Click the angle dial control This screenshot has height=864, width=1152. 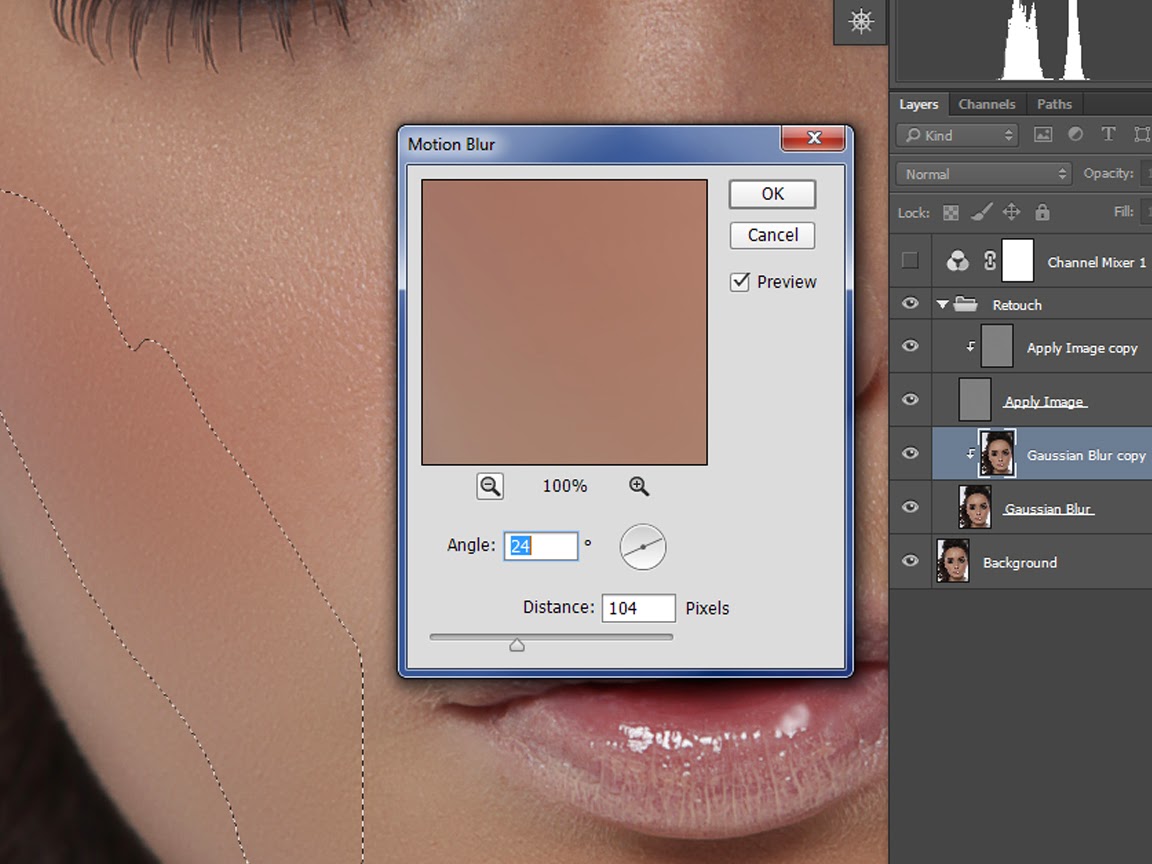coord(643,547)
